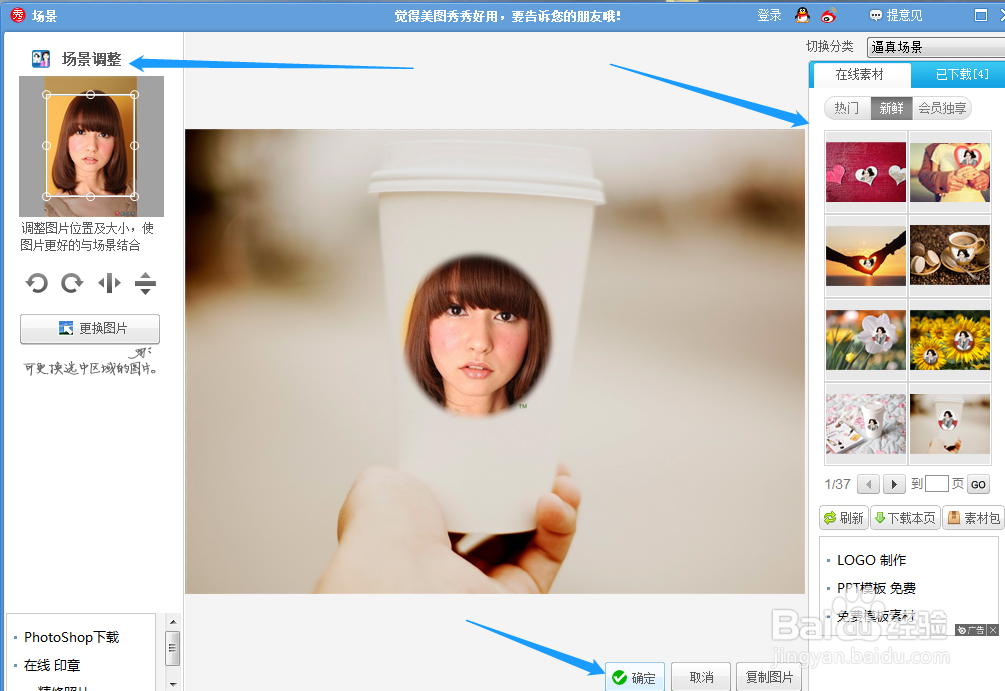Select the 会员独享 filter
The height and width of the screenshot is (691, 1005).
click(x=942, y=108)
